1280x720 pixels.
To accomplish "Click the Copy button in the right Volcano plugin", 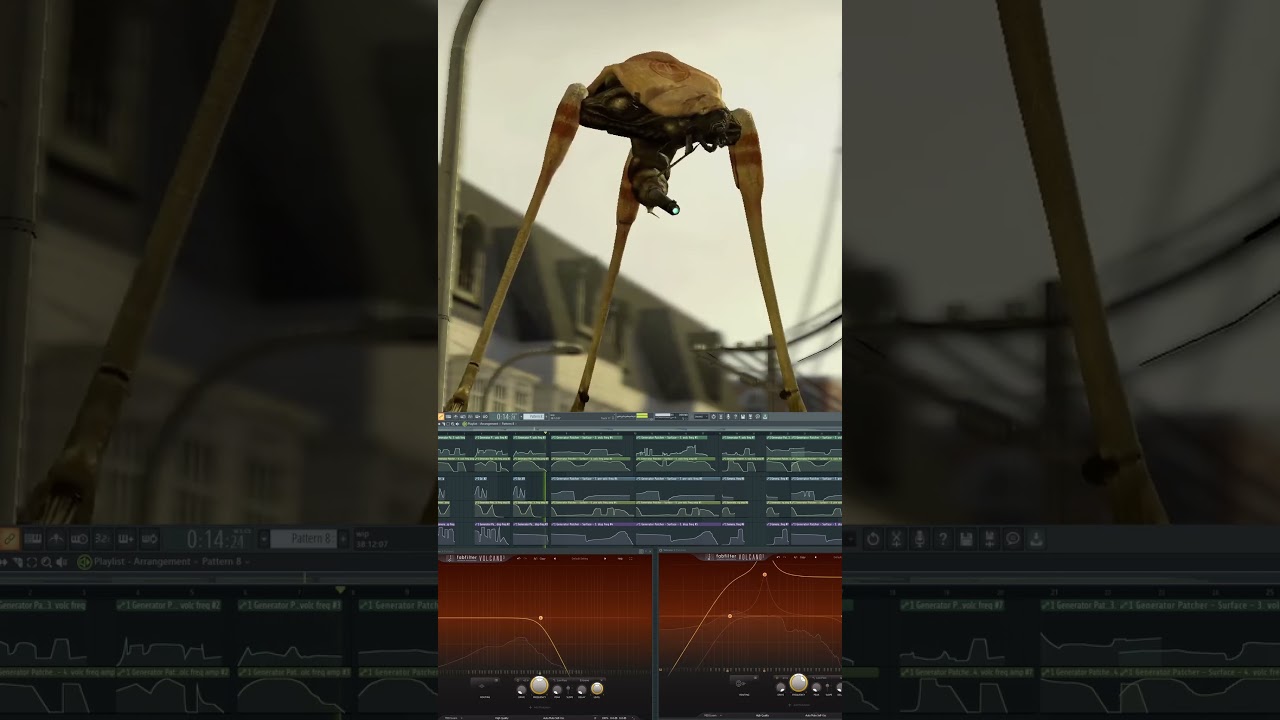I will click(x=803, y=557).
